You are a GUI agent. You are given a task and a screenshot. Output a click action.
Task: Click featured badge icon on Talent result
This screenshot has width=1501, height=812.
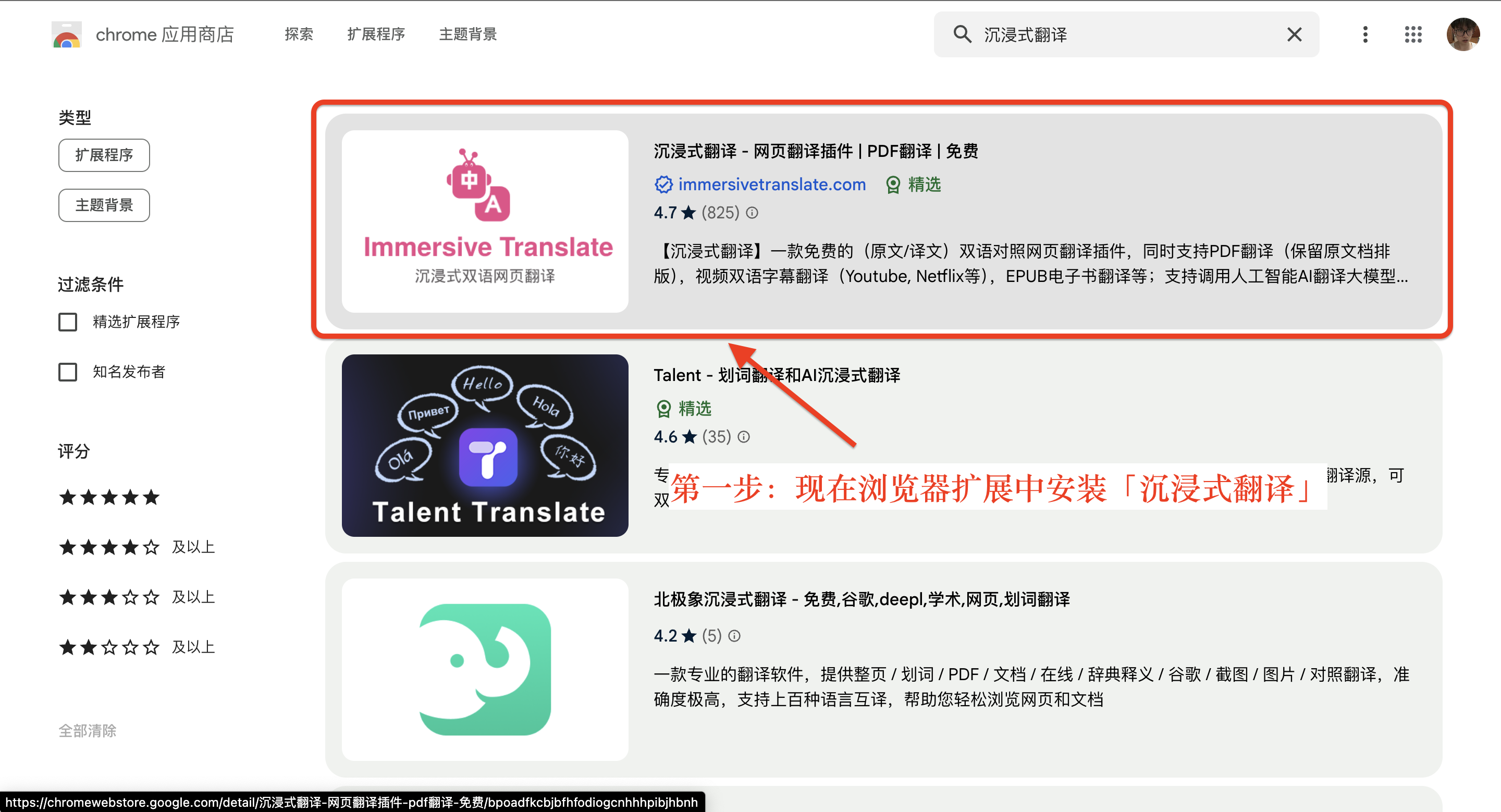[x=663, y=409]
